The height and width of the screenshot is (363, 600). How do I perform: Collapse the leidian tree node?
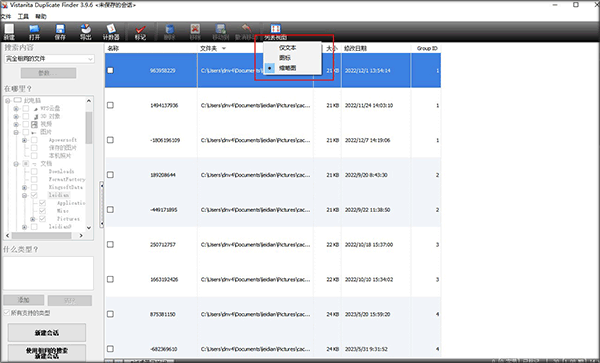click(x=24, y=195)
